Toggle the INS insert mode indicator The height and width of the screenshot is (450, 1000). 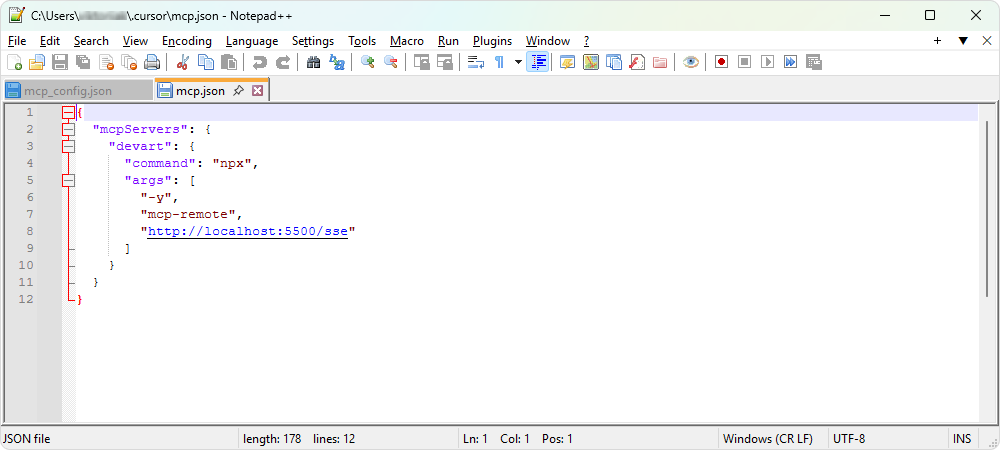coord(962,439)
